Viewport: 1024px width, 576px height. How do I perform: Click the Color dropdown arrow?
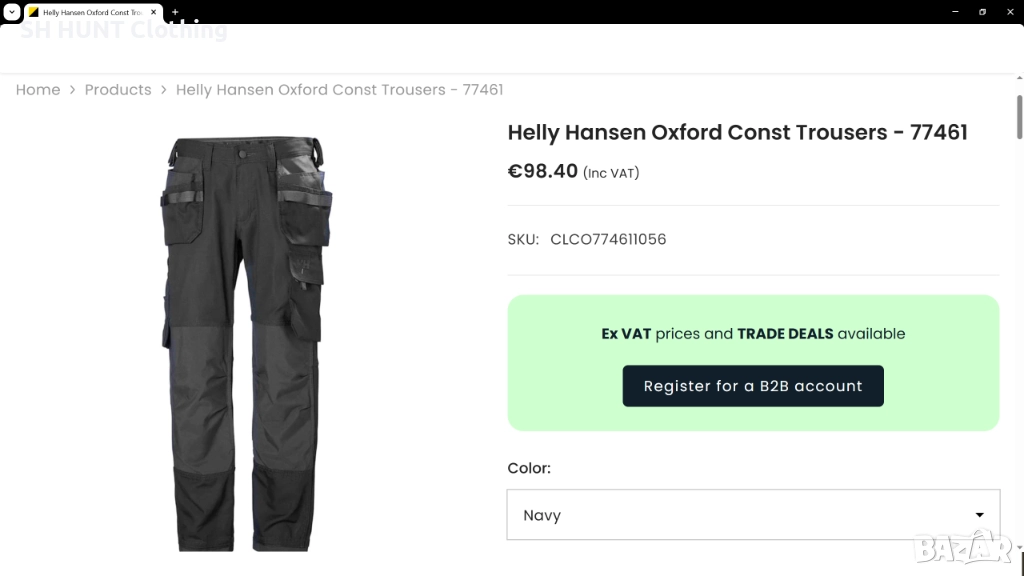979,515
